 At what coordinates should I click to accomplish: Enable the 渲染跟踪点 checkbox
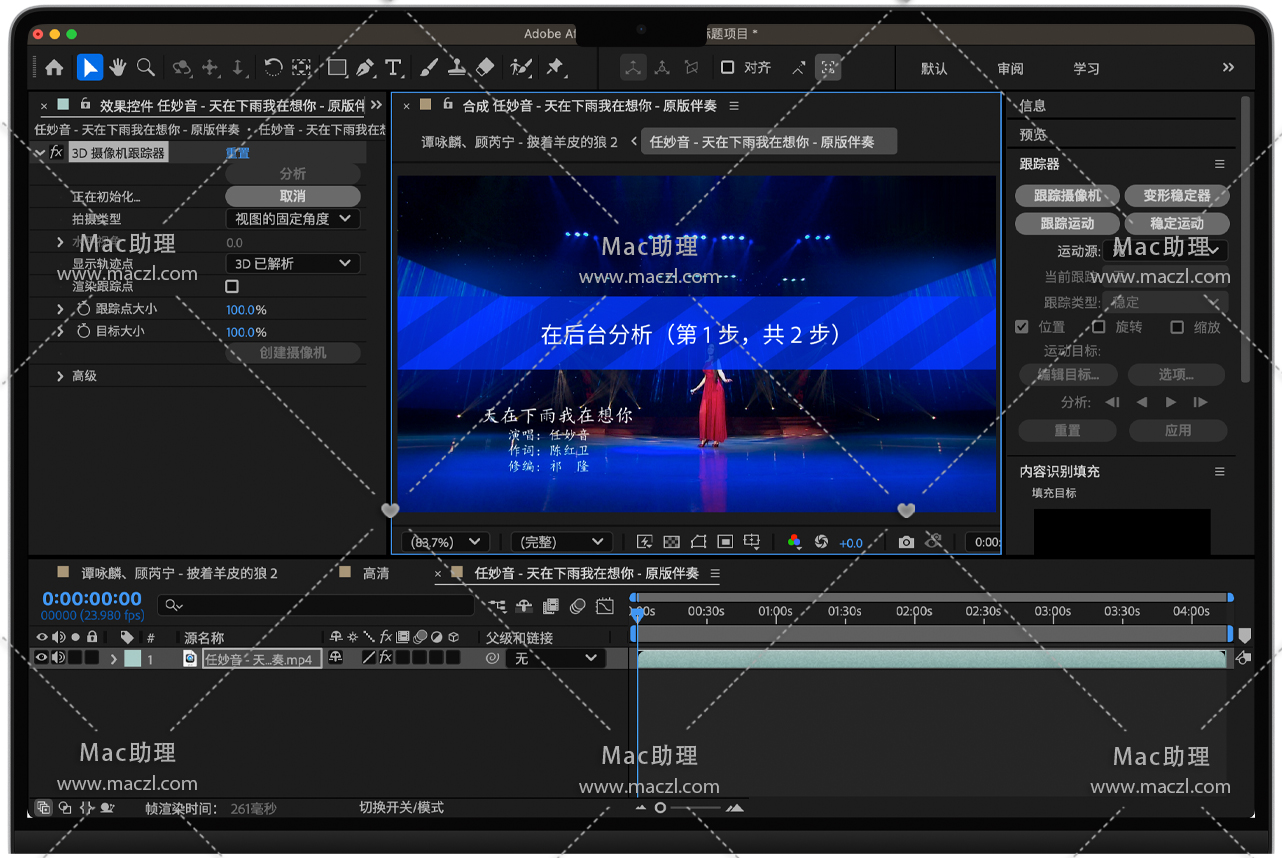pyautogui.click(x=232, y=286)
